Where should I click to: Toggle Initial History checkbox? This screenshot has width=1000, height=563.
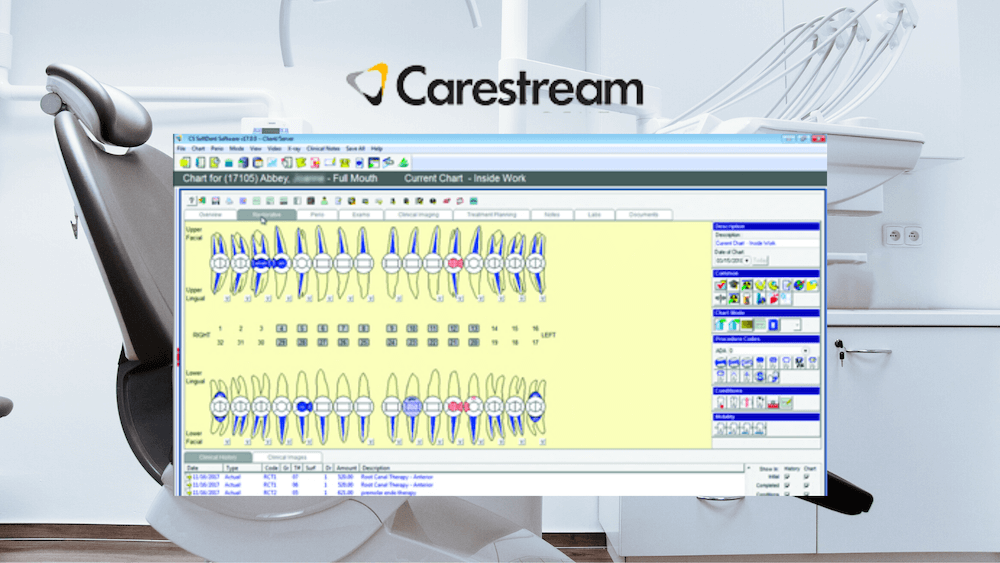click(x=787, y=476)
